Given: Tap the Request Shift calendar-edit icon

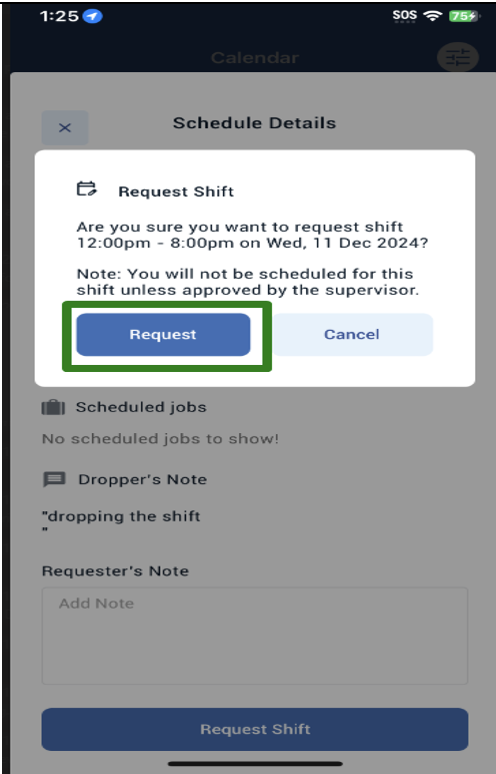Looking at the screenshot, I should coord(87,189).
